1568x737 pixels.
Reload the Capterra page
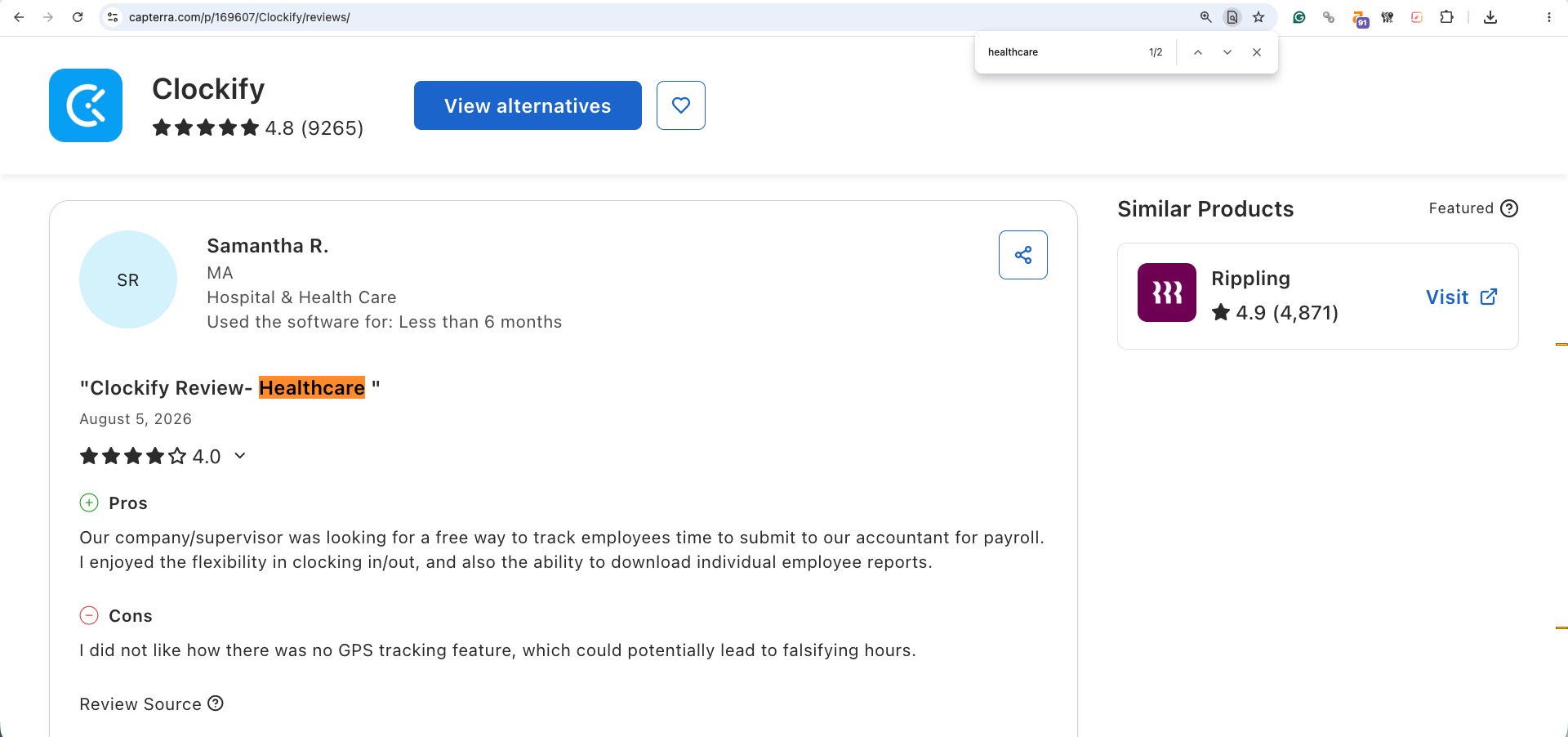tap(78, 17)
